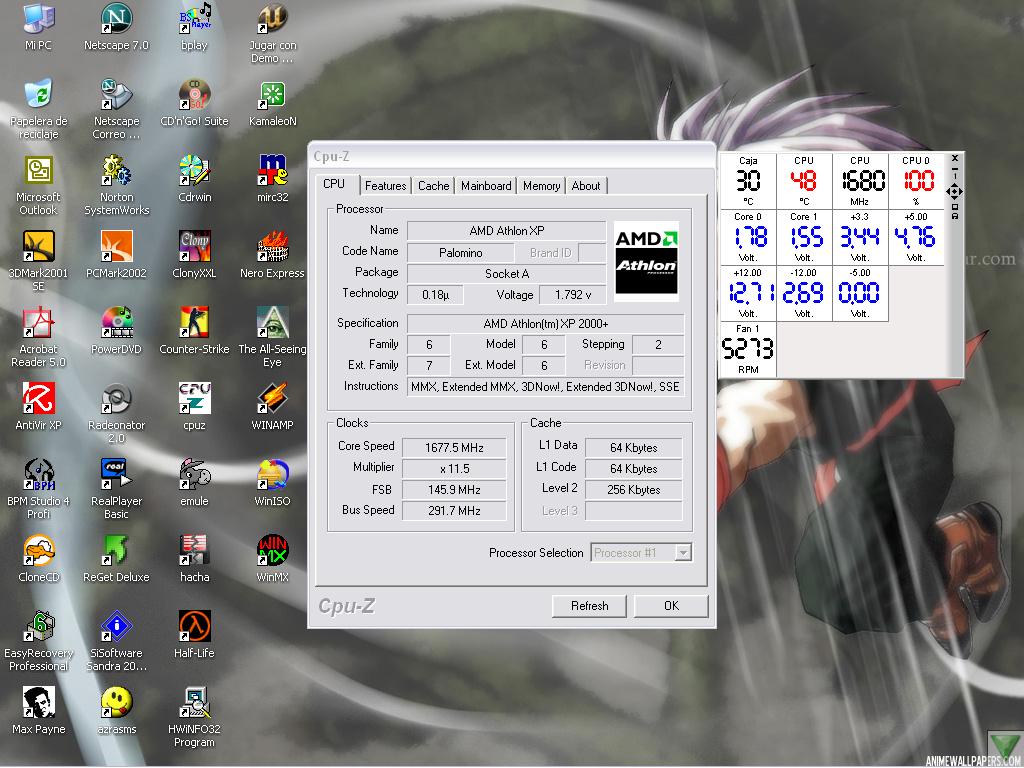The width and height of the screenshot is (1024, 768).
Task: Open the mirc32 desktop shortcut
Action: click(272, 171)
